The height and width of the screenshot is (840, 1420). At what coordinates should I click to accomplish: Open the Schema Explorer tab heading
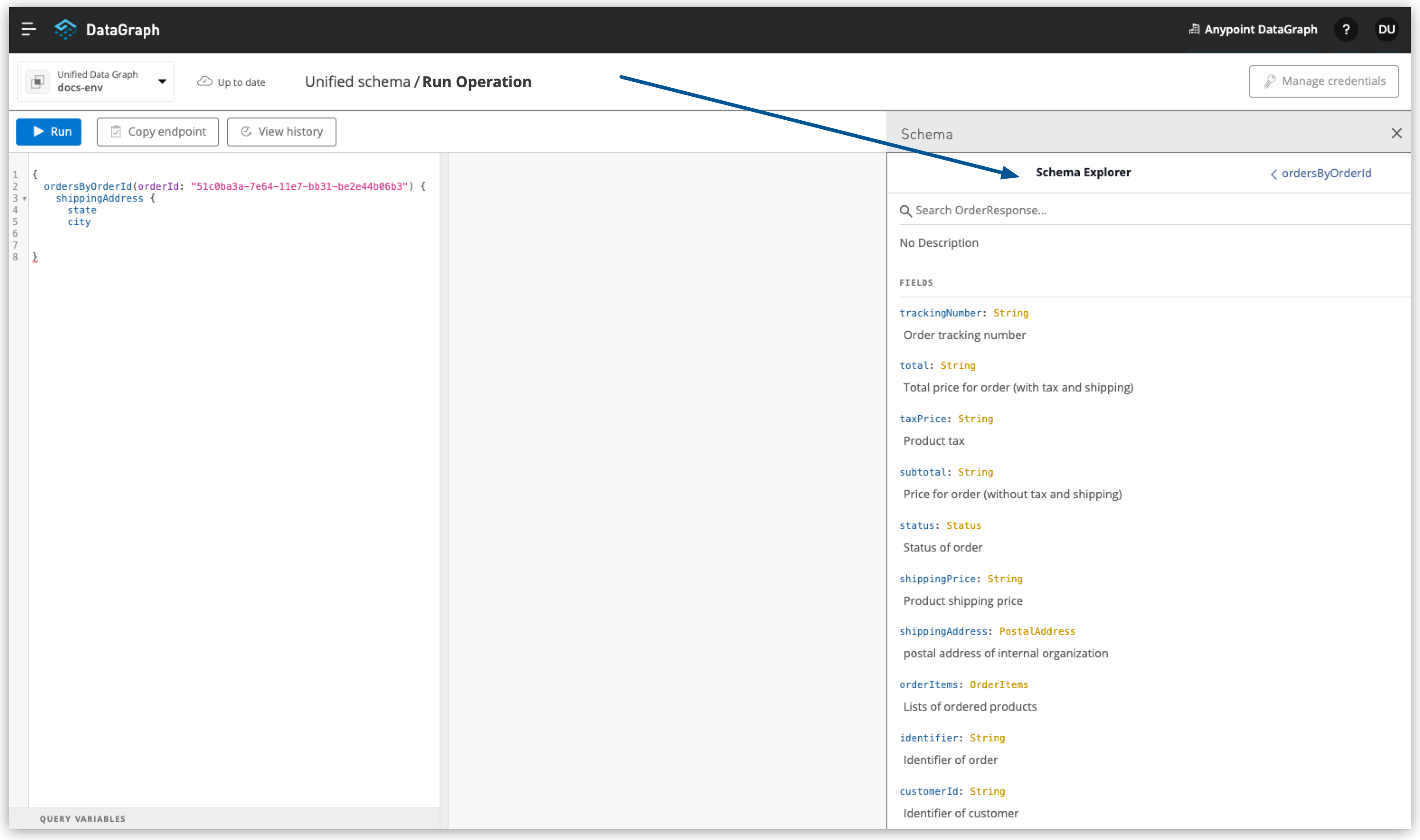(1083, 172)
